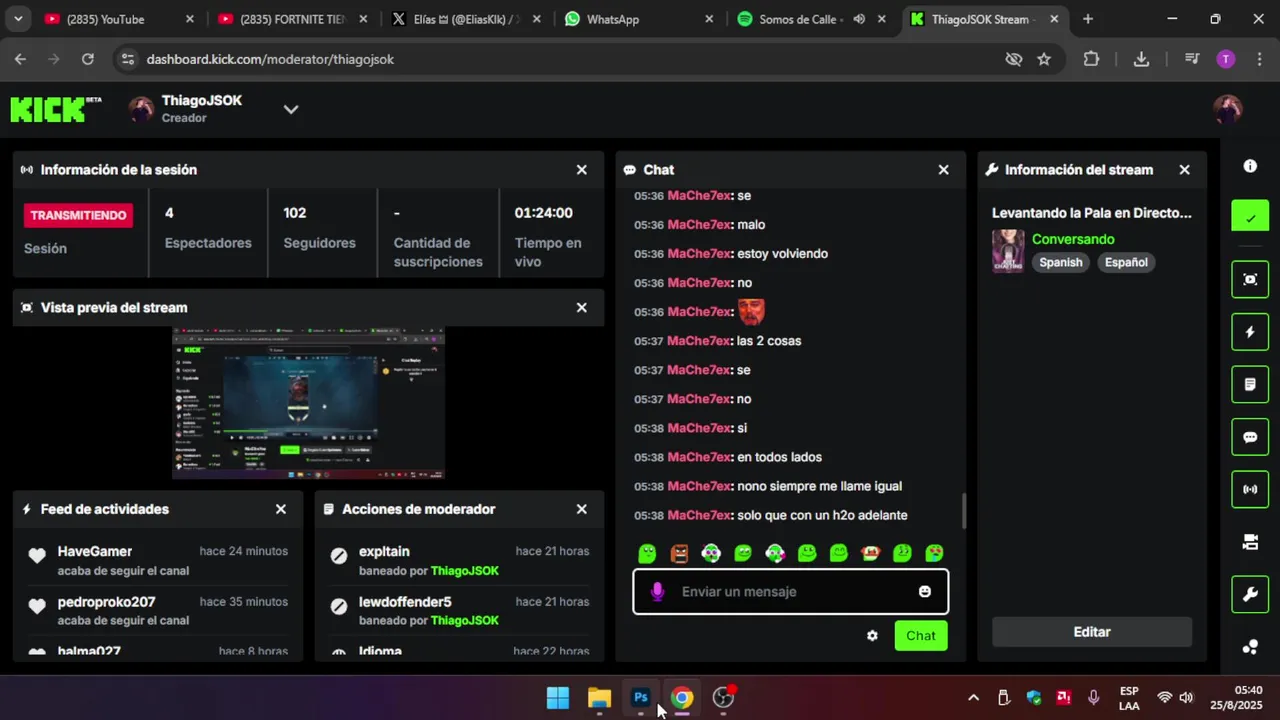Close the Información de la sesión panel

pyautogui.click(x=582, y=170)
